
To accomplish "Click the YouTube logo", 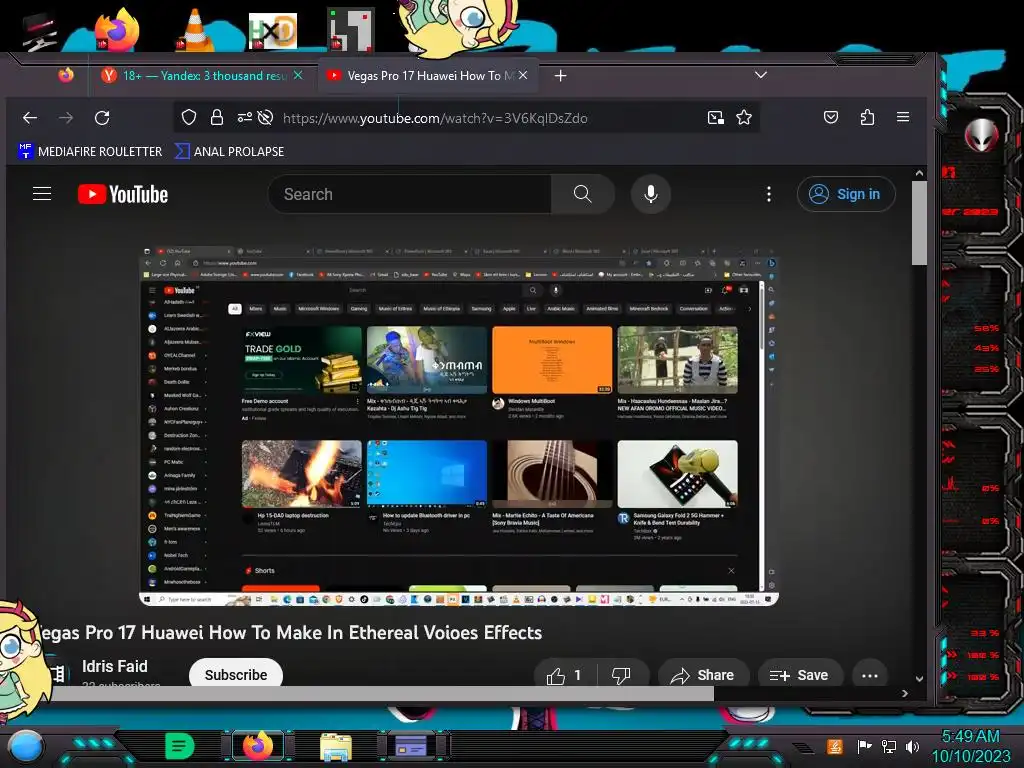I will point(123,194).
